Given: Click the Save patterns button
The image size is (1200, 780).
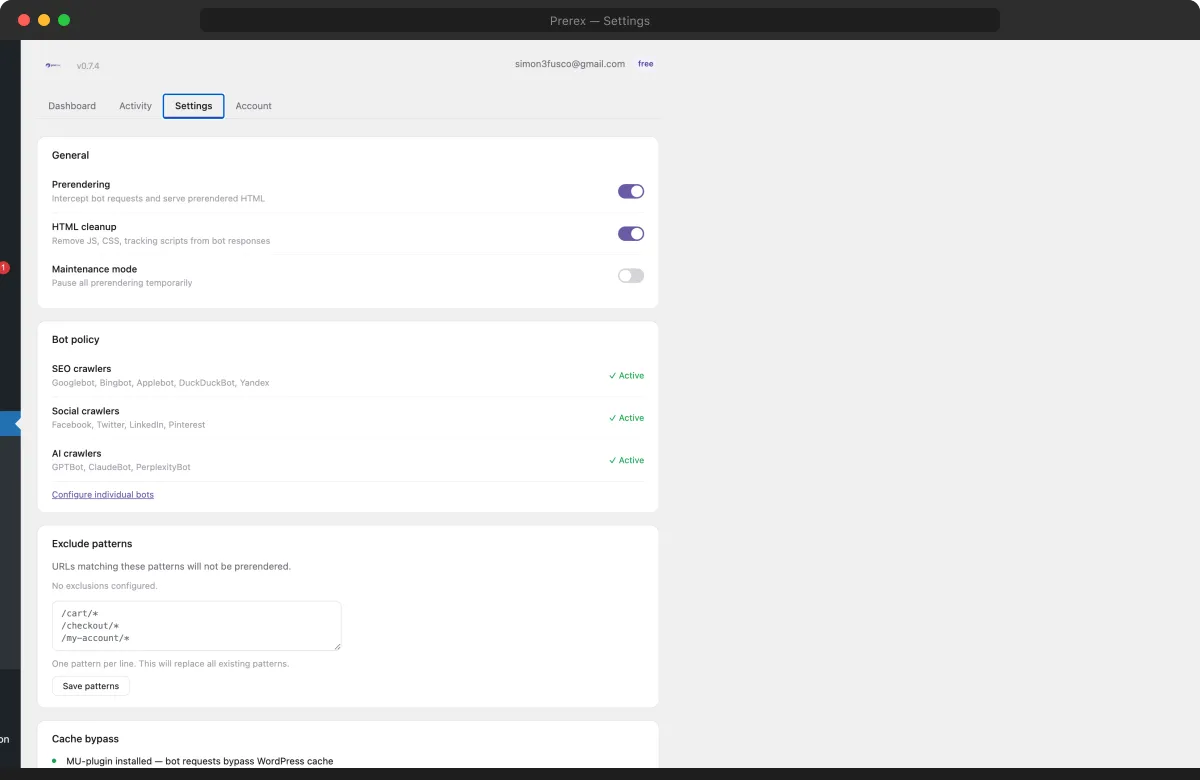Looking at the screenshot, I should (90, 685).
